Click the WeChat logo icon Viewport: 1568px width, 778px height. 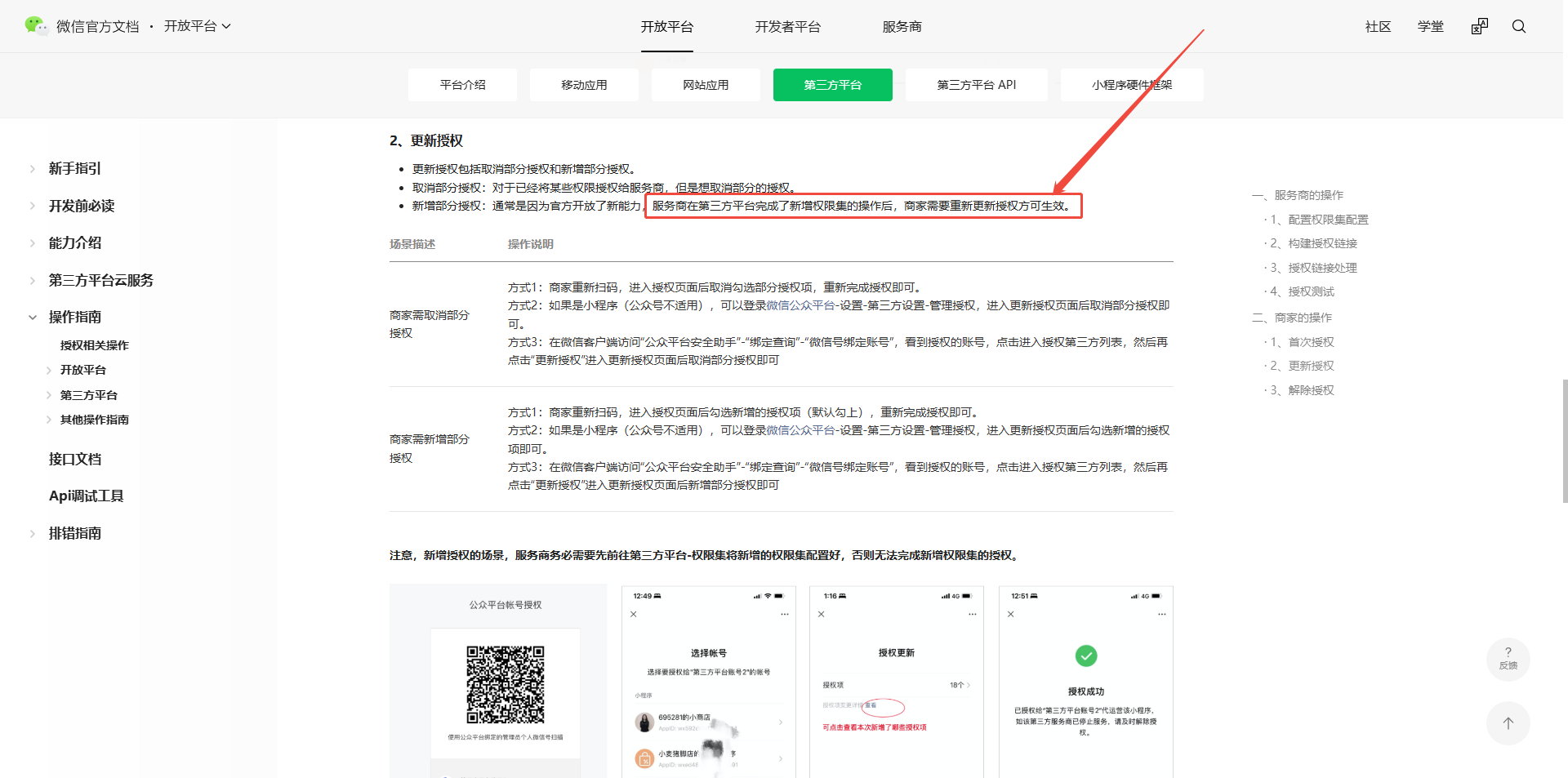36,26
